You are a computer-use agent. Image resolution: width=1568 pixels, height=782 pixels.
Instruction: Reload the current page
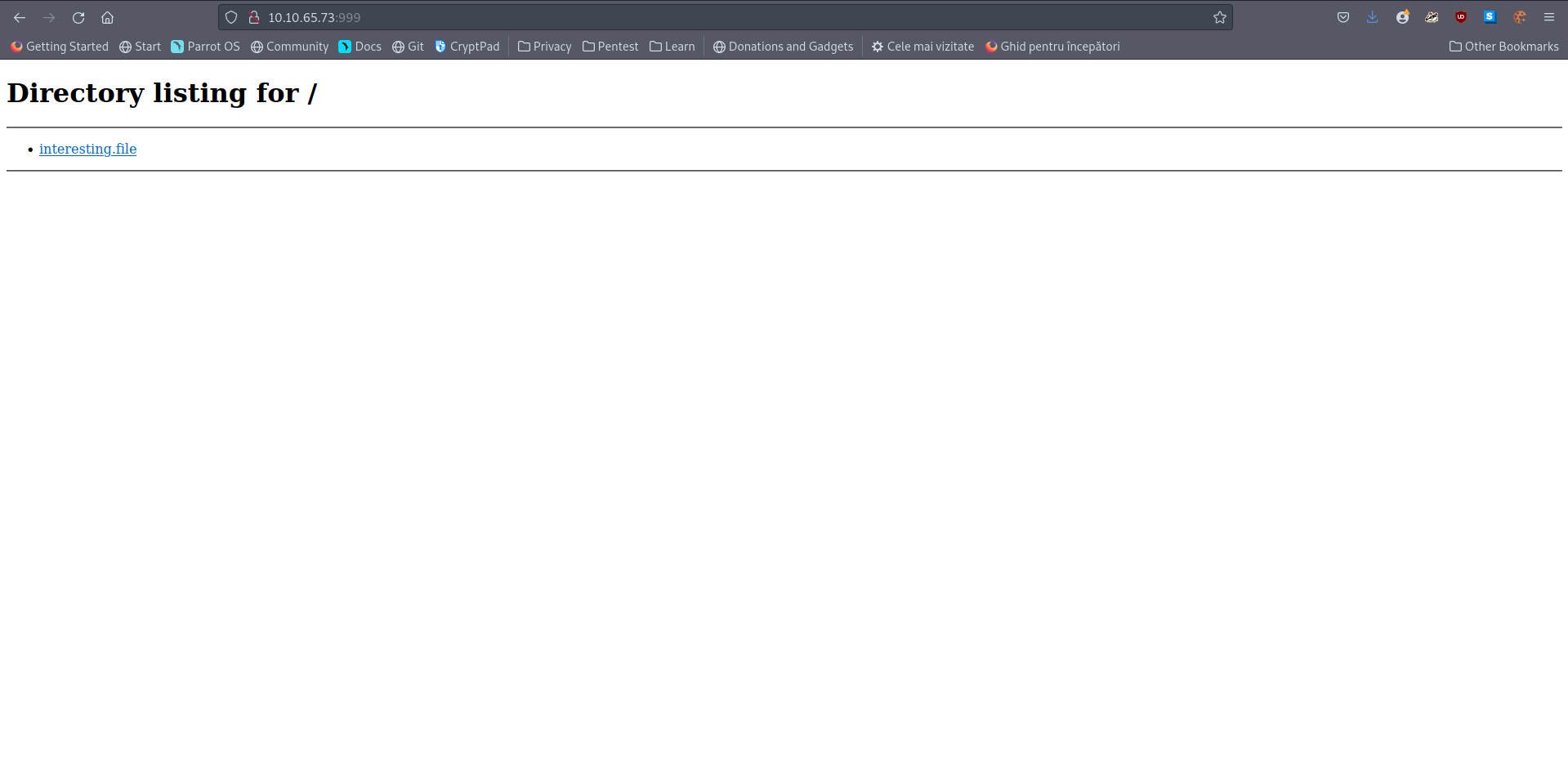78,17
